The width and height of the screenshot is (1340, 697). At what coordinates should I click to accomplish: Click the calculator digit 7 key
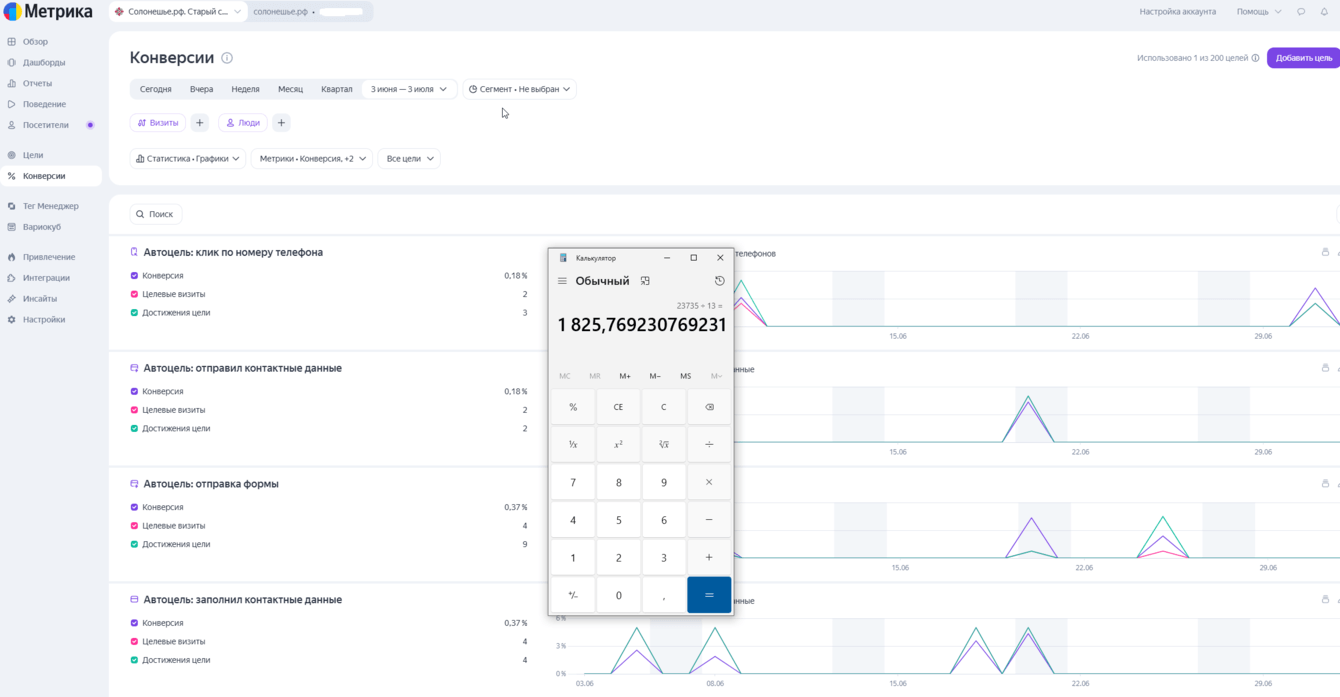(573, 482)
